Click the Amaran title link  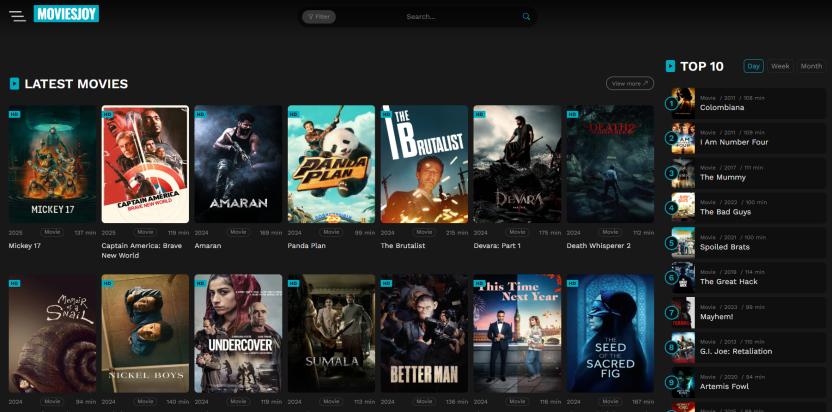point(208,246)
